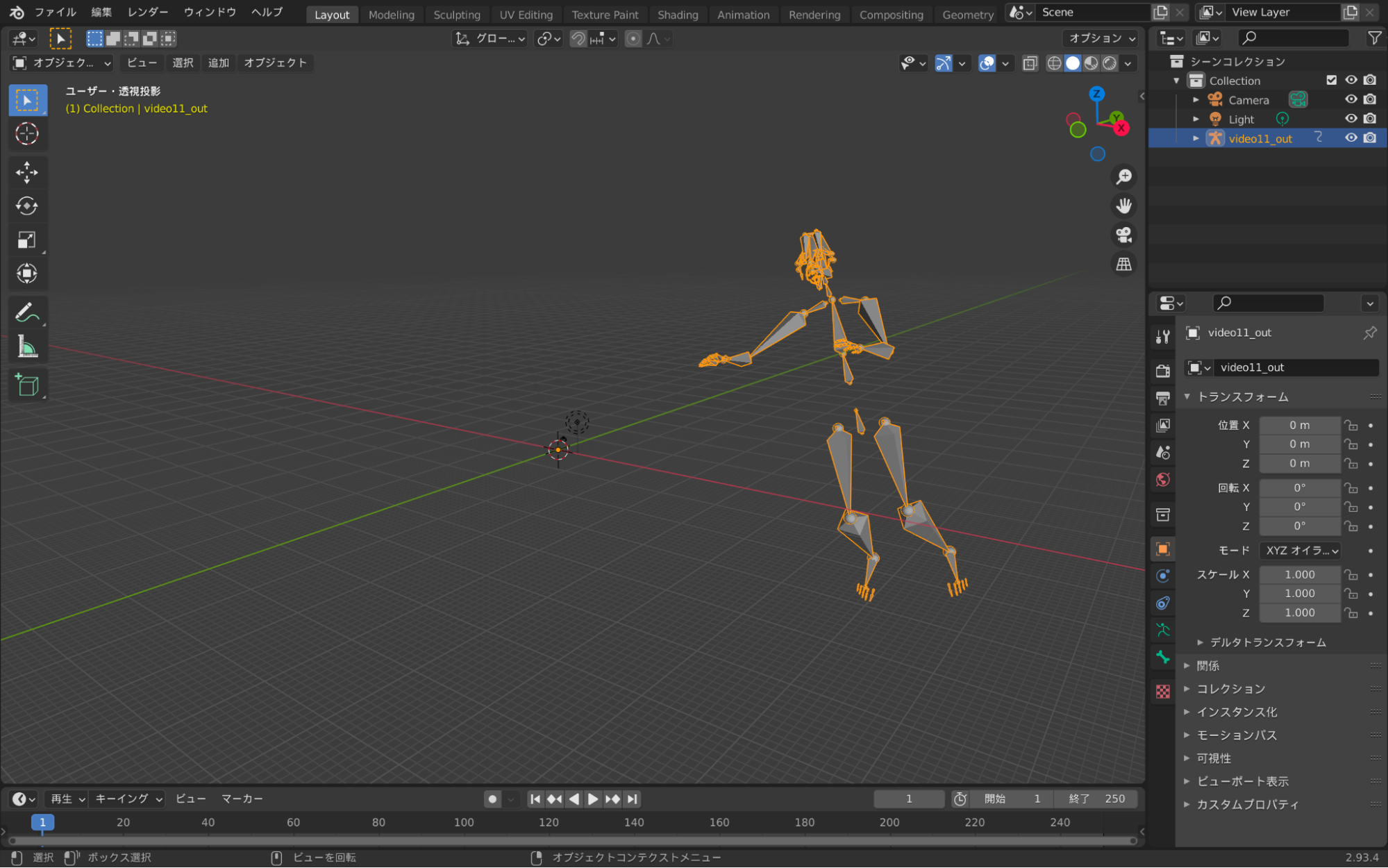
Task: Click the pan view hand icon
Action: click(1123, 206)
